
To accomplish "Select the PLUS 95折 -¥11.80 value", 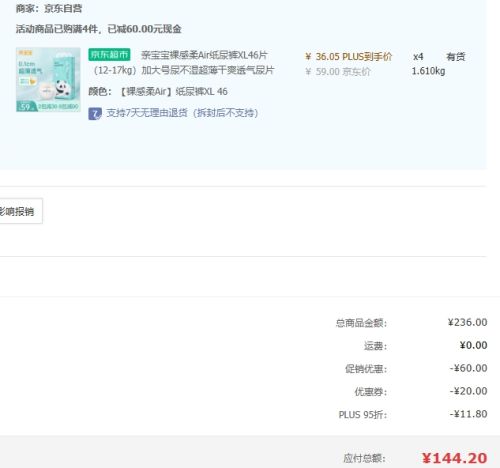I will pyautogui.click(x=469, y=414).
